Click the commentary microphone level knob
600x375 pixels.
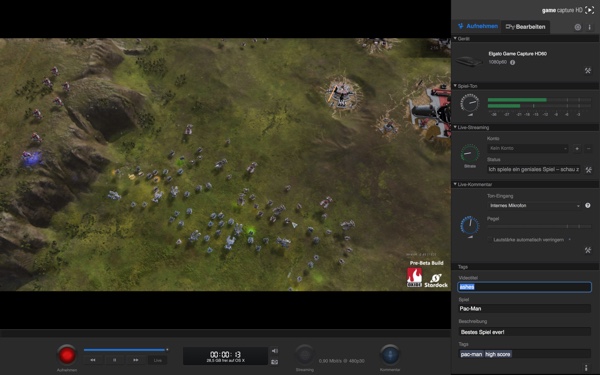click(x=470, y=225)
